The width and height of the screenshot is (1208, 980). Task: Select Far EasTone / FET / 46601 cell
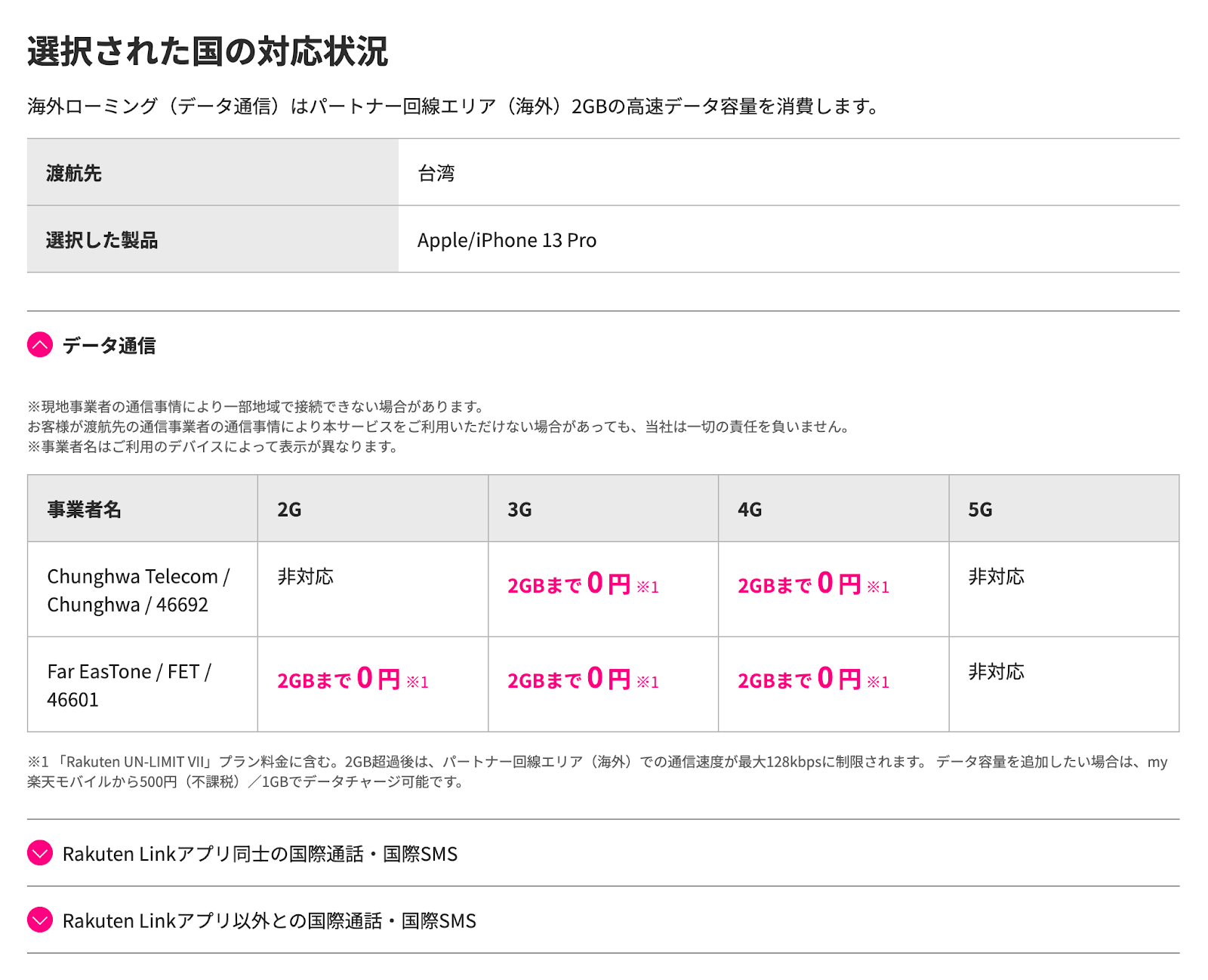[x=143, y=685]
